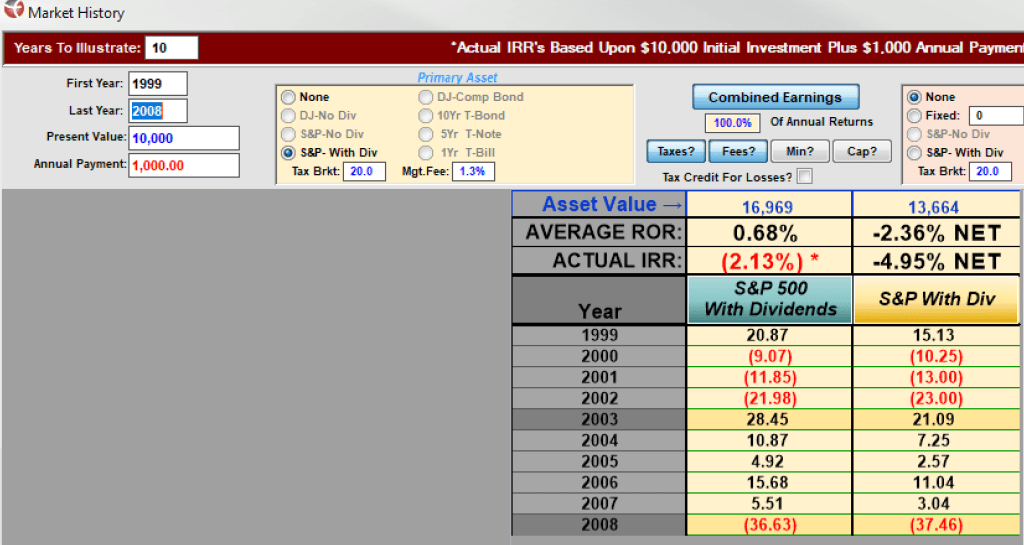Click the (37.46) net return cell

coord(936,525)
